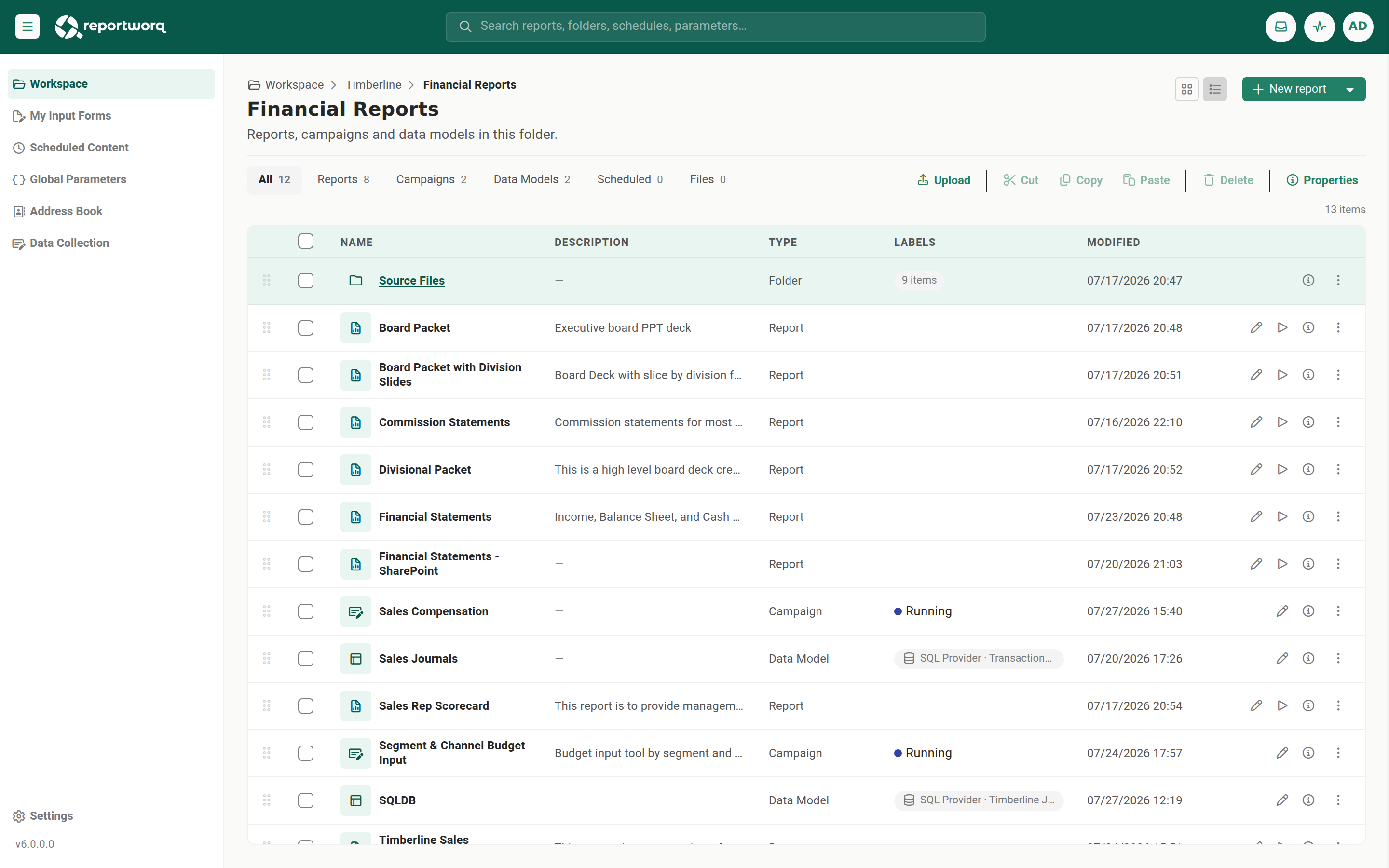Edit the Sales Compensation campaign
The image size is (1389, 868).
[x=1282, y=611]
